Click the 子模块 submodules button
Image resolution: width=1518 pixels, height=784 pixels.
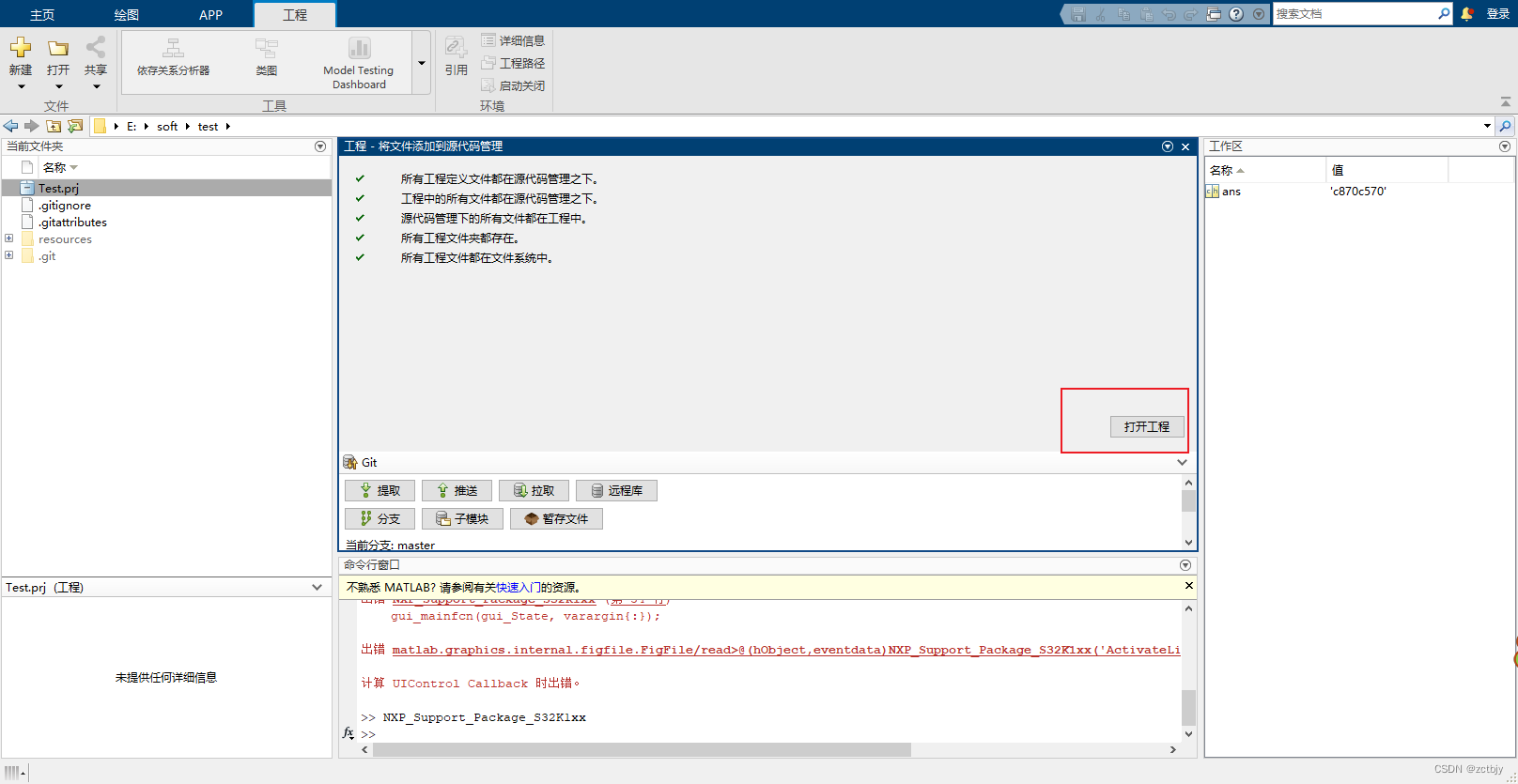(462, 518)
